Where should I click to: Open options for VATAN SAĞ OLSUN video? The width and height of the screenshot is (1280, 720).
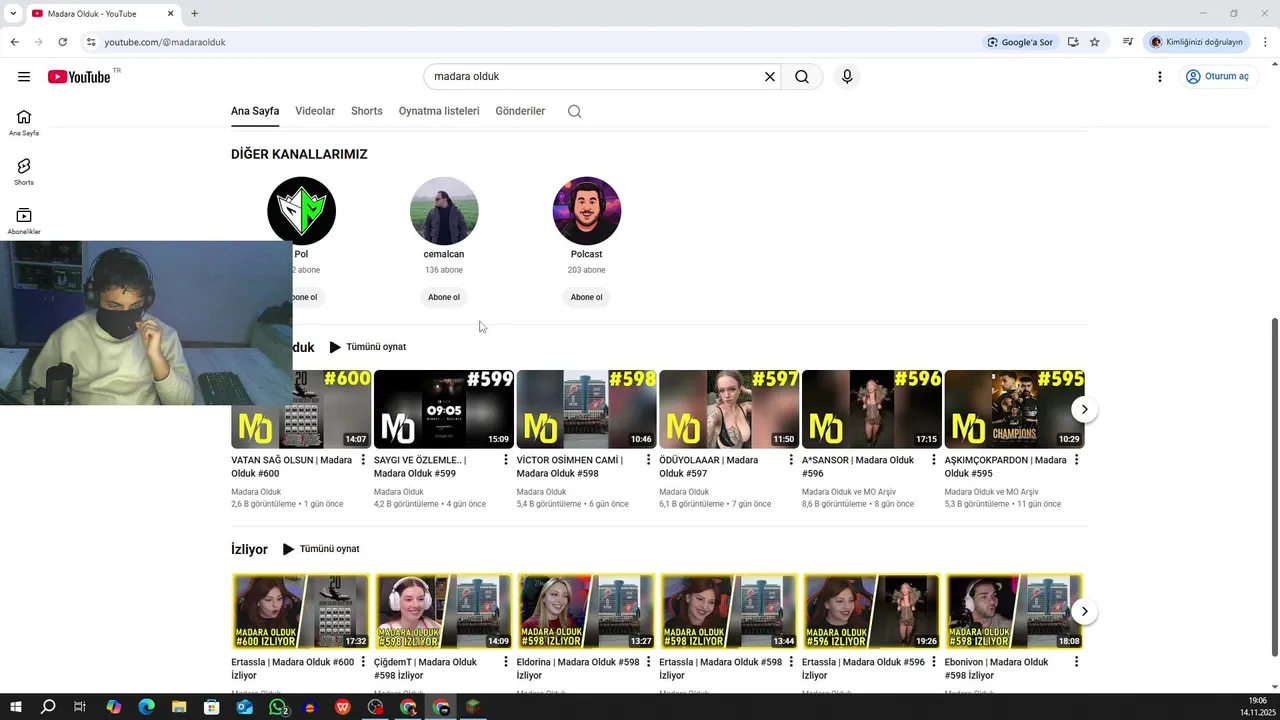click(363, 460)
